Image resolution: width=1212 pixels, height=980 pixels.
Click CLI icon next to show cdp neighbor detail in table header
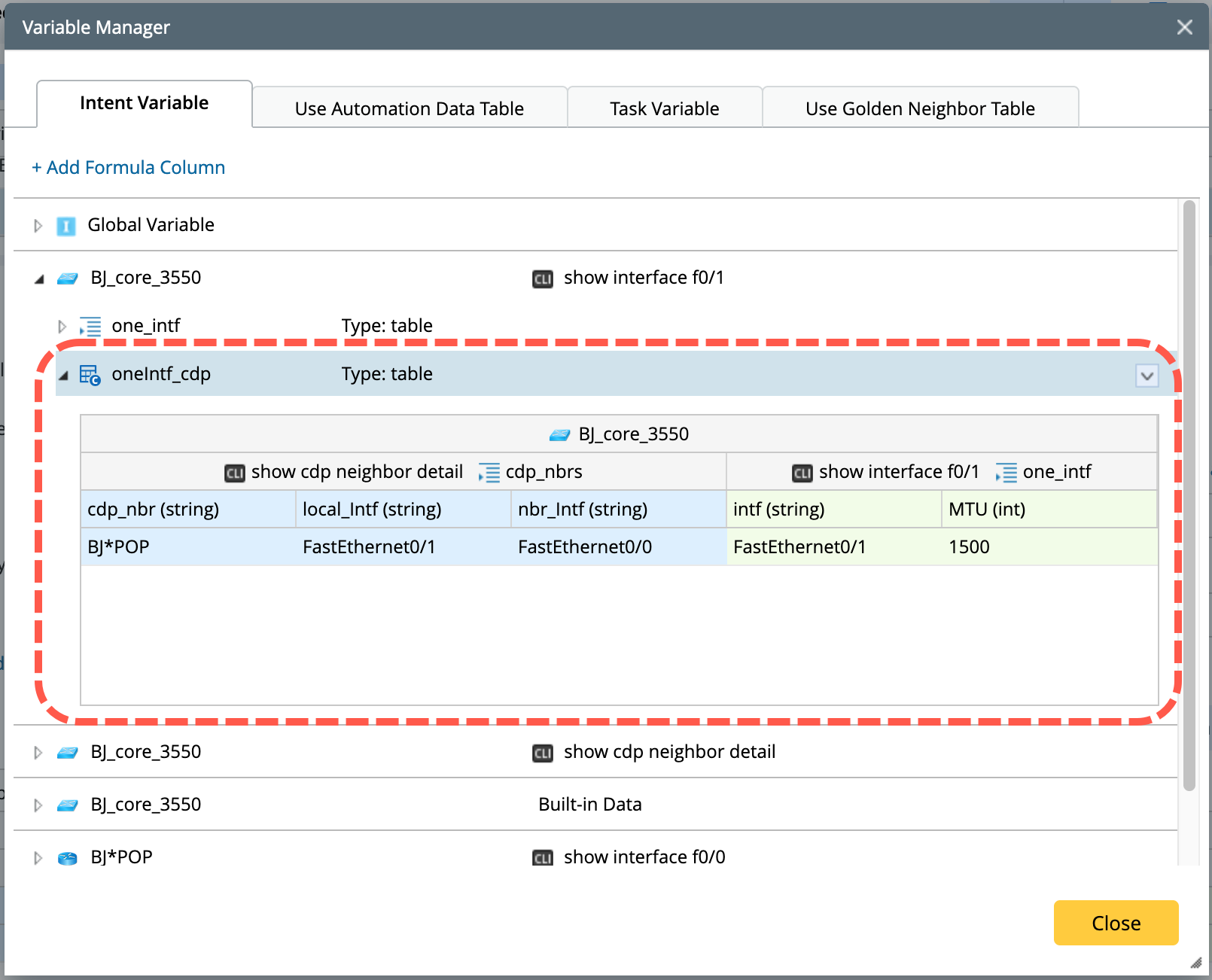235,473
